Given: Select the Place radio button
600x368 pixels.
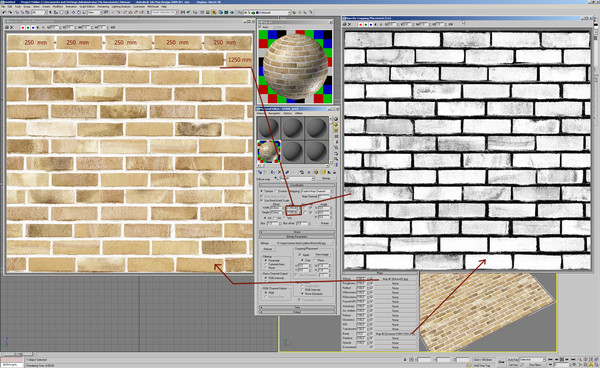Looking at the screenshot, I should point(315,260).
